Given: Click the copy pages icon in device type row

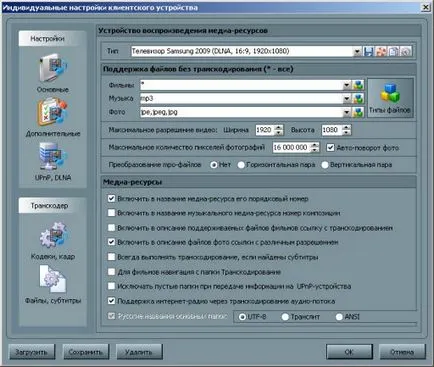Looking at the screenshot, I should pyautogui.click(x=393, y=51).
